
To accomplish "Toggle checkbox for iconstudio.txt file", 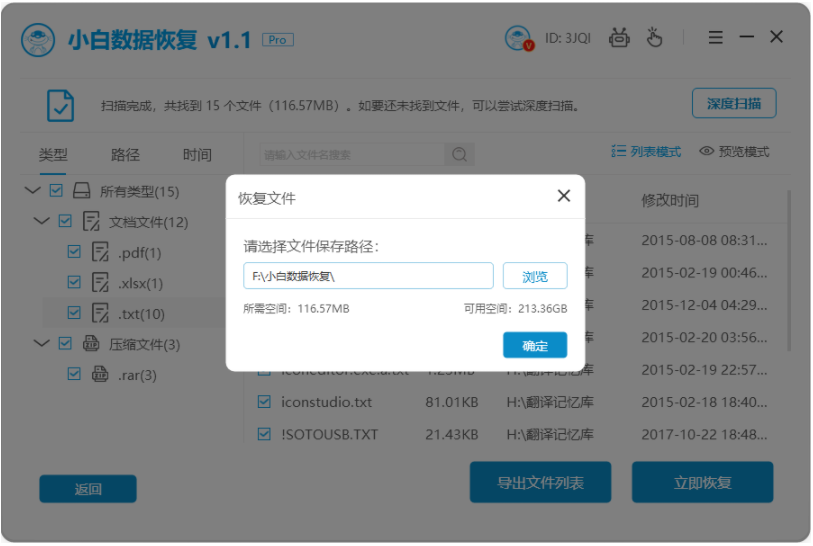I will coord(264,402).
